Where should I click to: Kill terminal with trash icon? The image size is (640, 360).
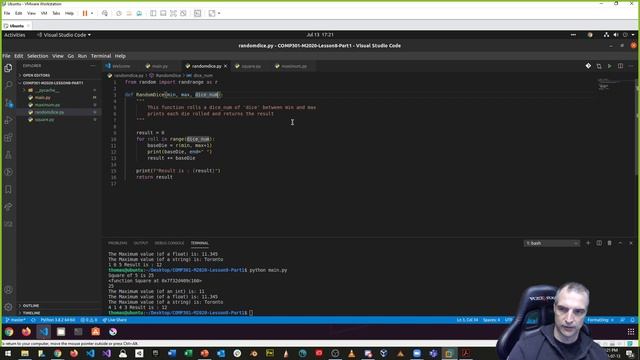[x=609, y=243]
